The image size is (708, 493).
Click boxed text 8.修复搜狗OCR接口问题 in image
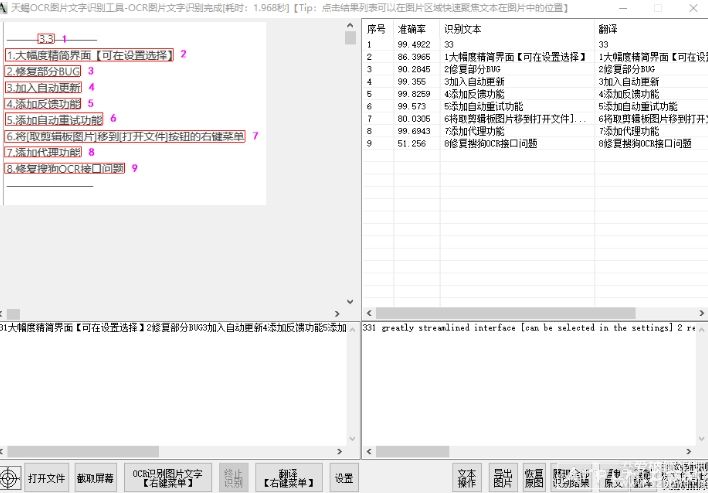click(x=65, y=168)
